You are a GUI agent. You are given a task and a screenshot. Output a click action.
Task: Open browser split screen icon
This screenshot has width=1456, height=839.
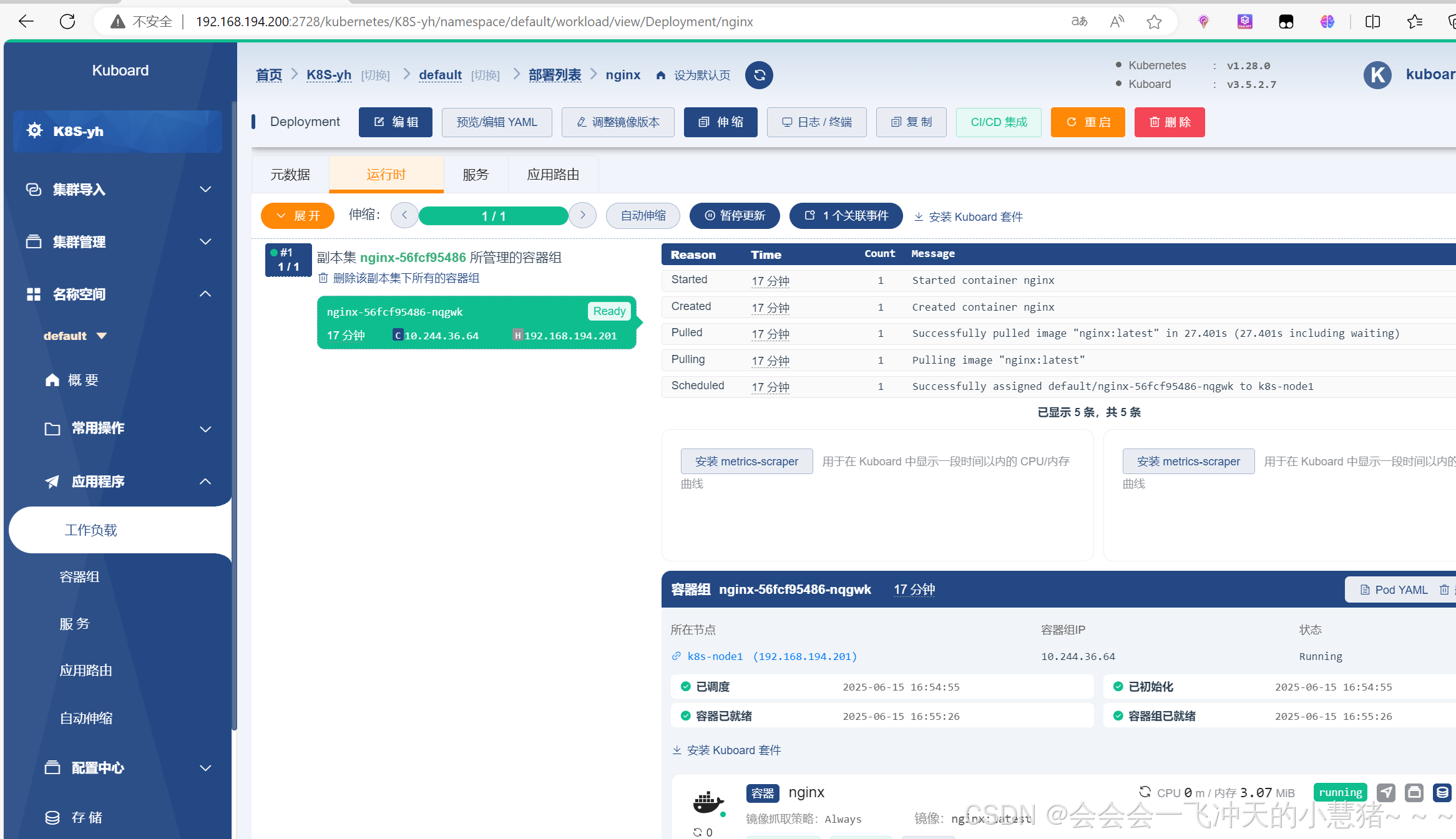coord(1372,22)
